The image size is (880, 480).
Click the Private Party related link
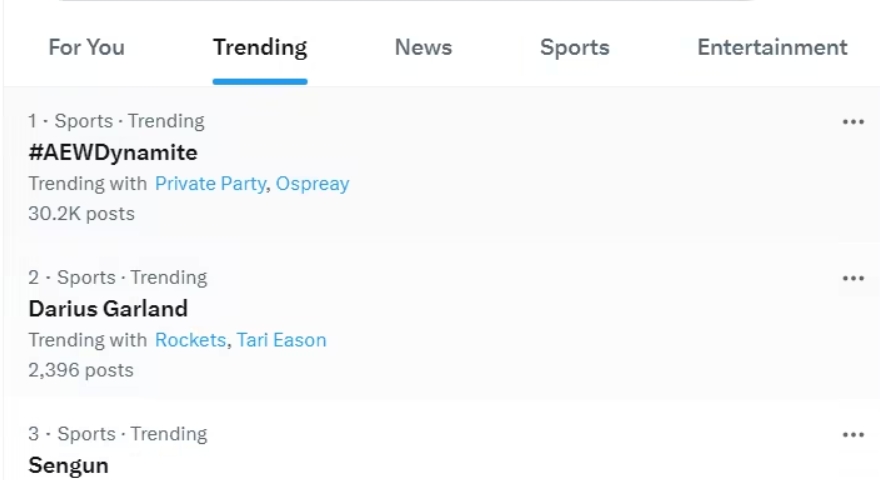(210, 184)
